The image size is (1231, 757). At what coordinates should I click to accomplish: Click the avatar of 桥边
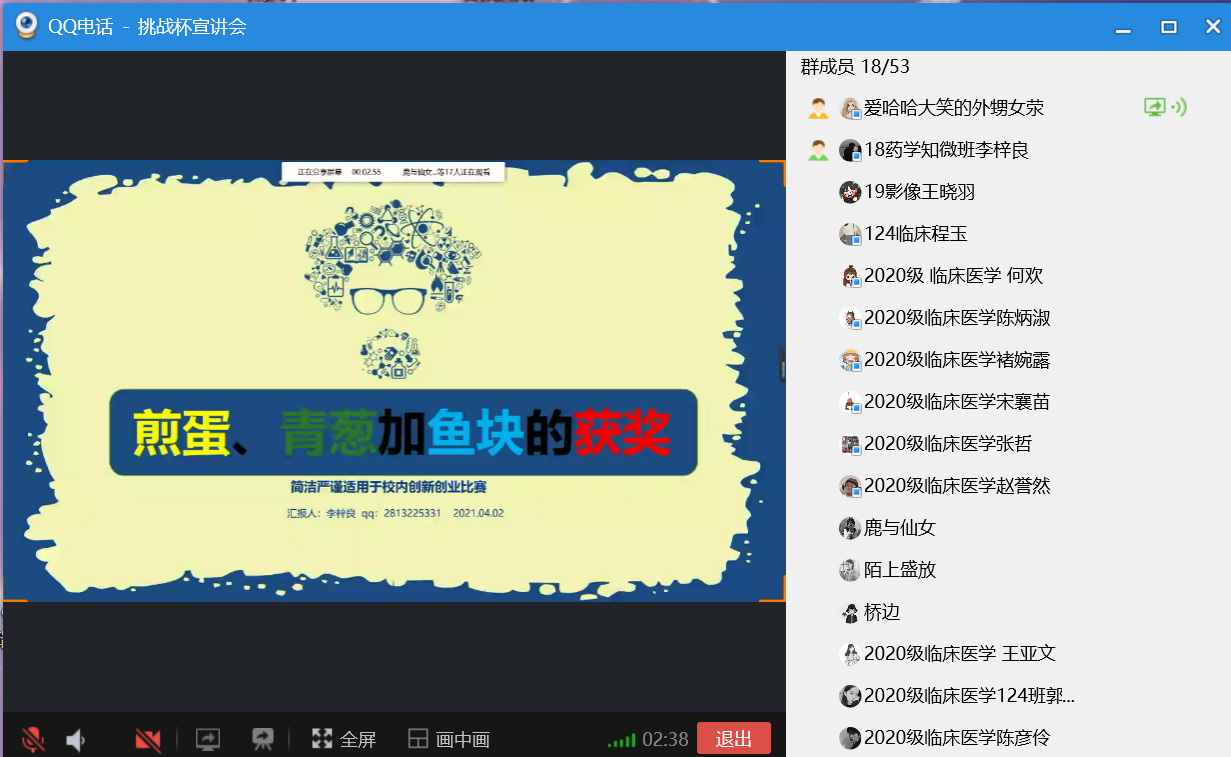[x=850, y=612]
